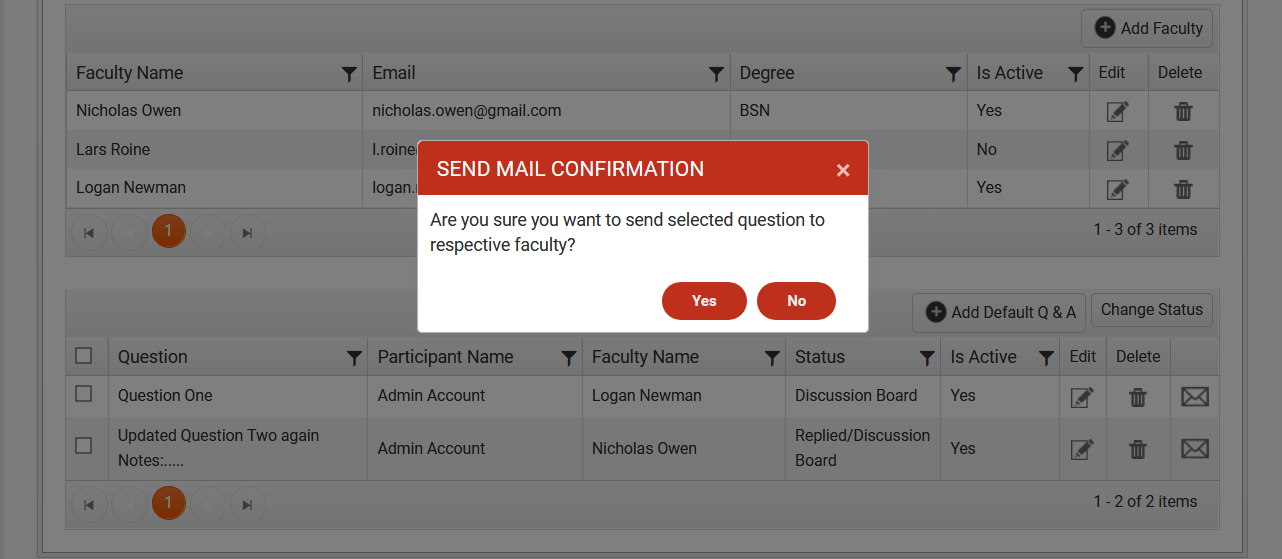Close the Send Mail Confirmation dialog
The image size is (1282, 559).
point(843,170)
